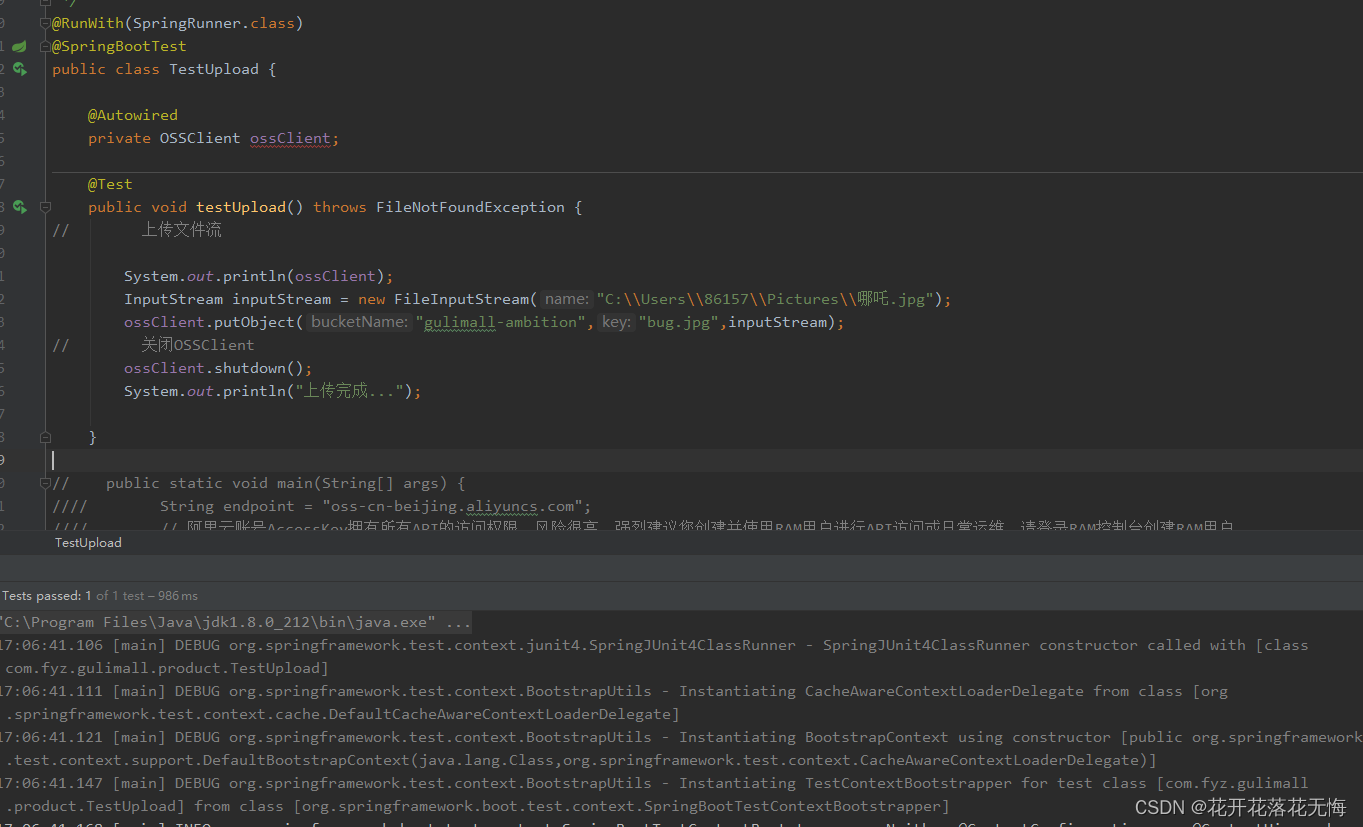Click the 'of 1 test – 986 ms' label
This screenshot has width=1363, height=827.
click(x=147, y=595)
